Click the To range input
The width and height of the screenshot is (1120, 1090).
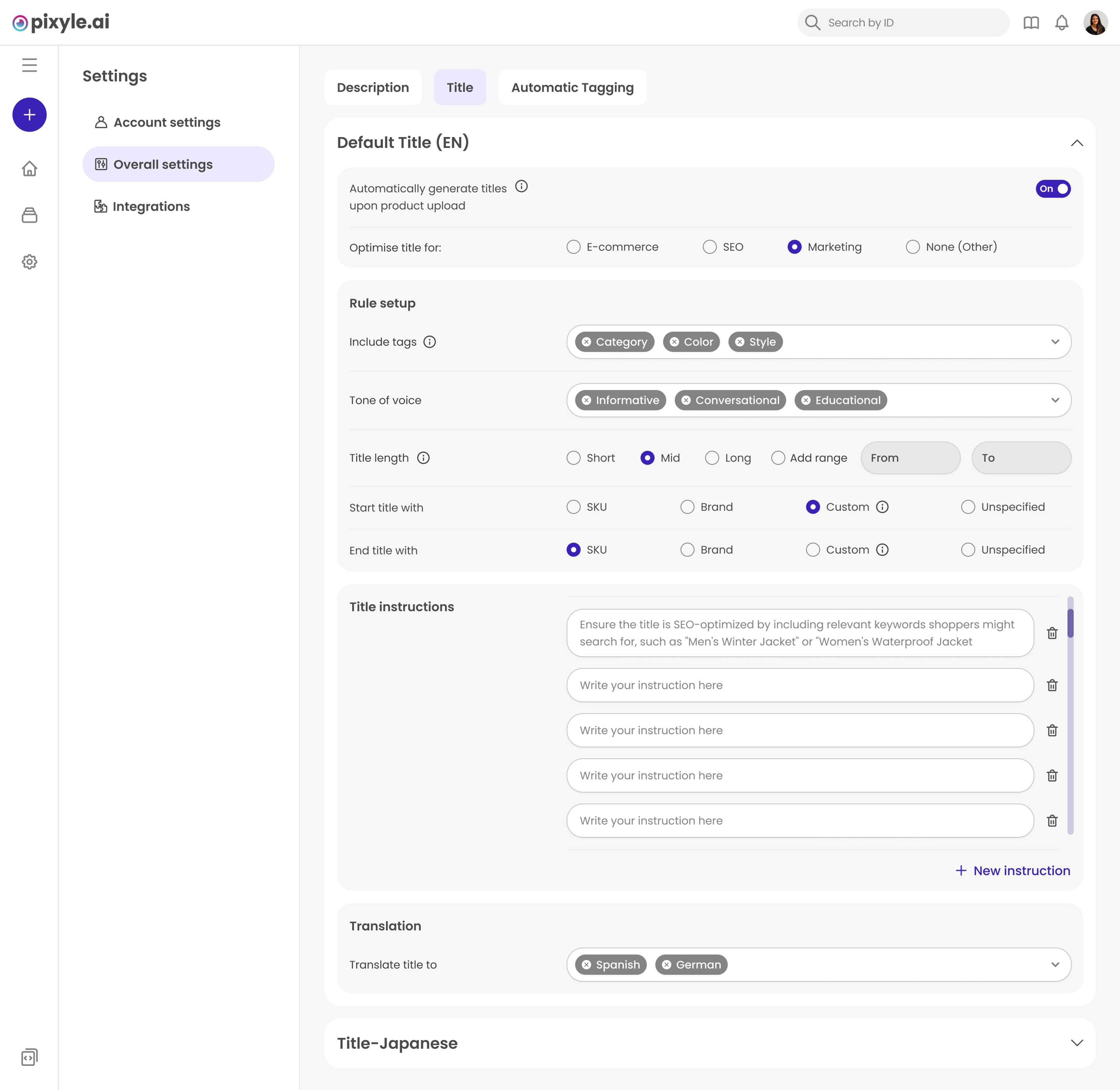pyautogui.click(x=1021, y=458)
